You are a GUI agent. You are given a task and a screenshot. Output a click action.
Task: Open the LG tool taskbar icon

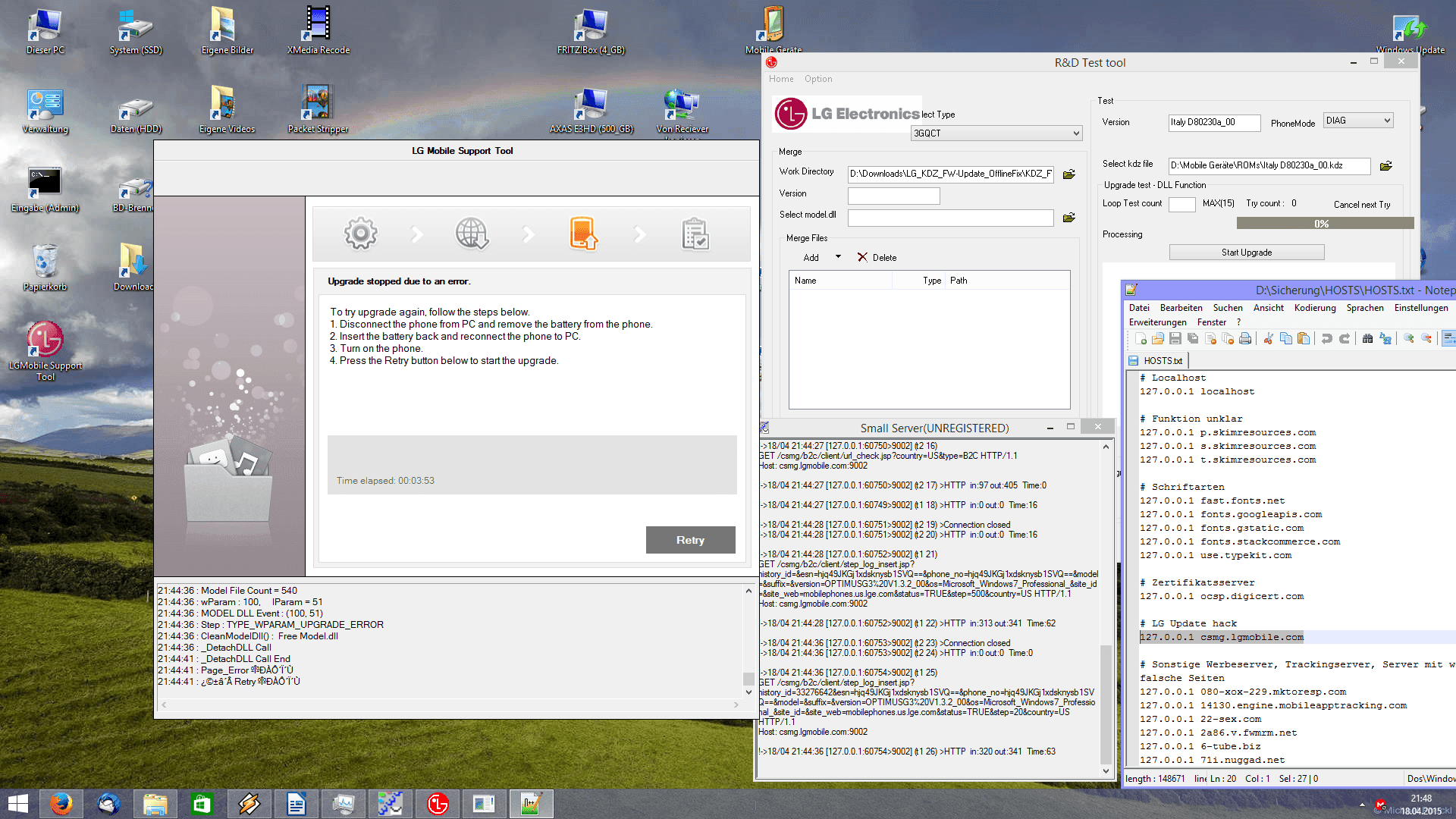(438, 804)
